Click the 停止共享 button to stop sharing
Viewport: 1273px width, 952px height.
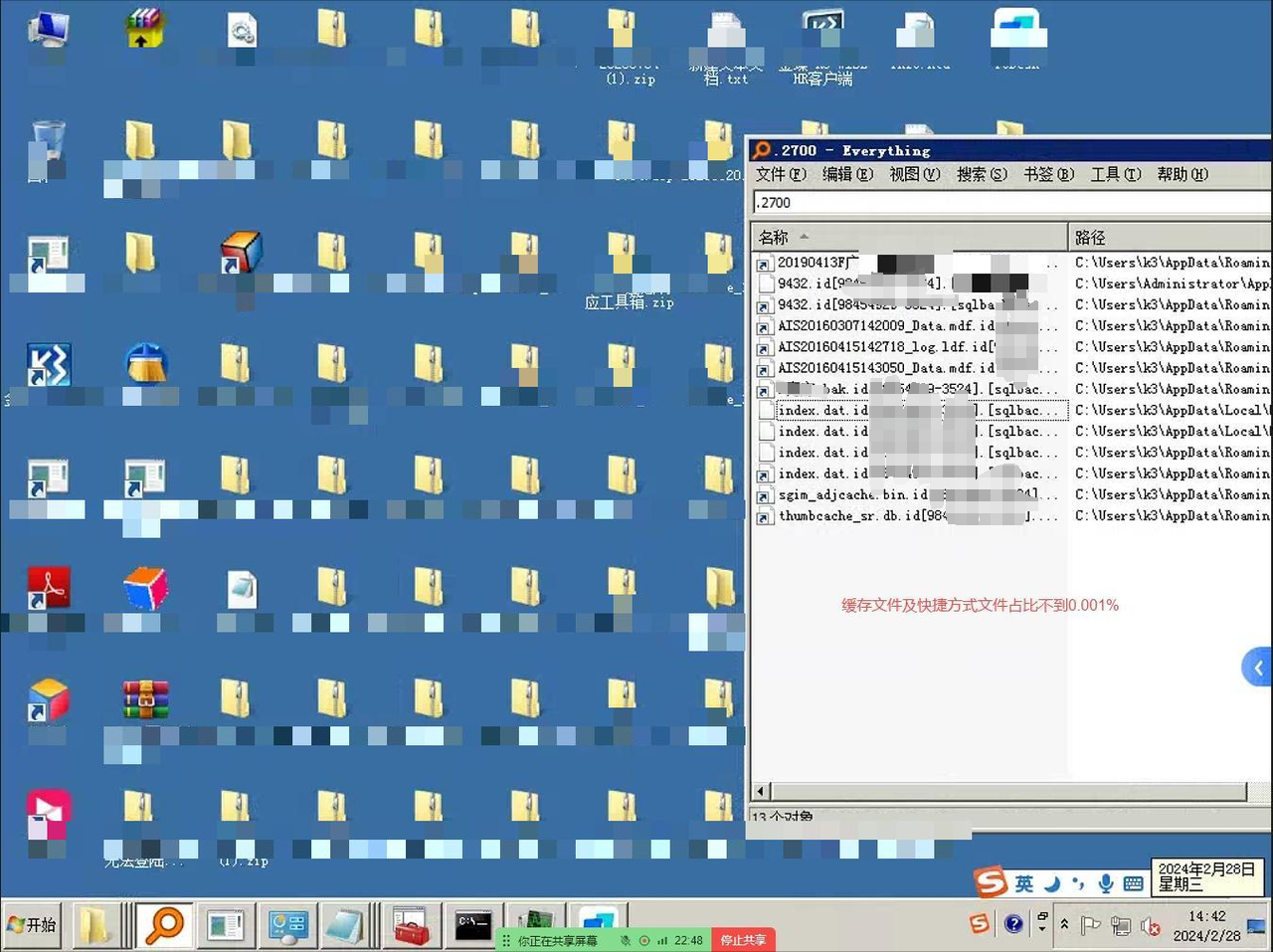[x=743, y=939]
